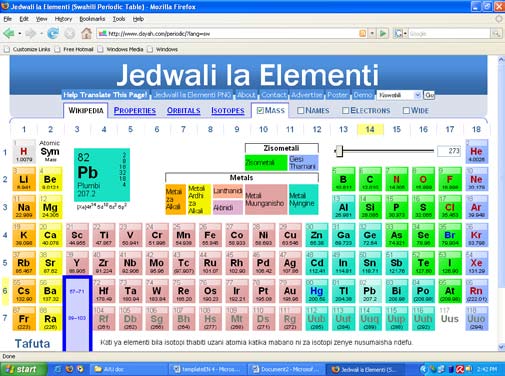Enable the Wide checkbox
This screenshot has width=505, height=376.
click(x=406, y=110)
